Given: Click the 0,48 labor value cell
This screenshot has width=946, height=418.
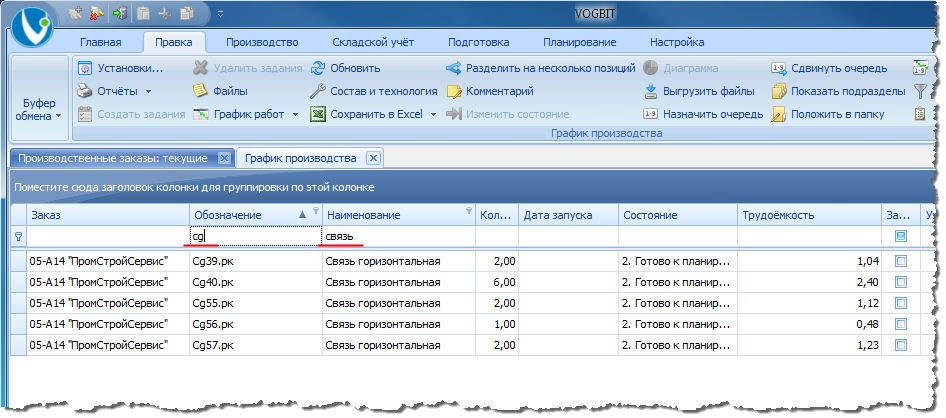Looking at the screenshot, I should [x=810, y=325].
